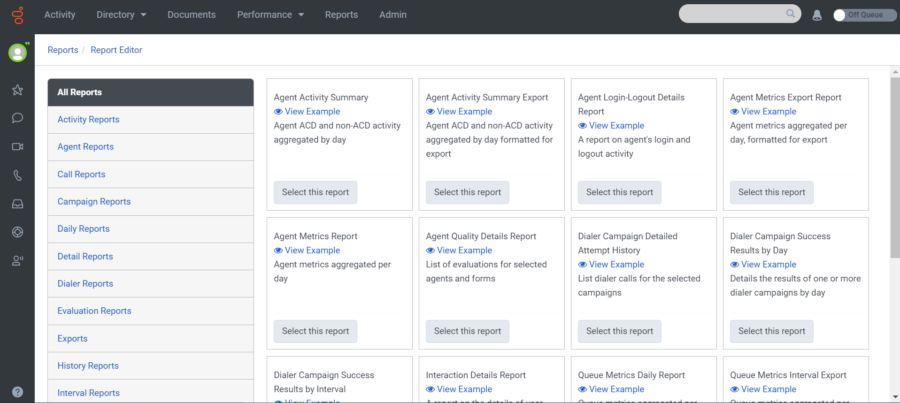
Task: Click the scrollbar down arrow
Action: [895, 396]
